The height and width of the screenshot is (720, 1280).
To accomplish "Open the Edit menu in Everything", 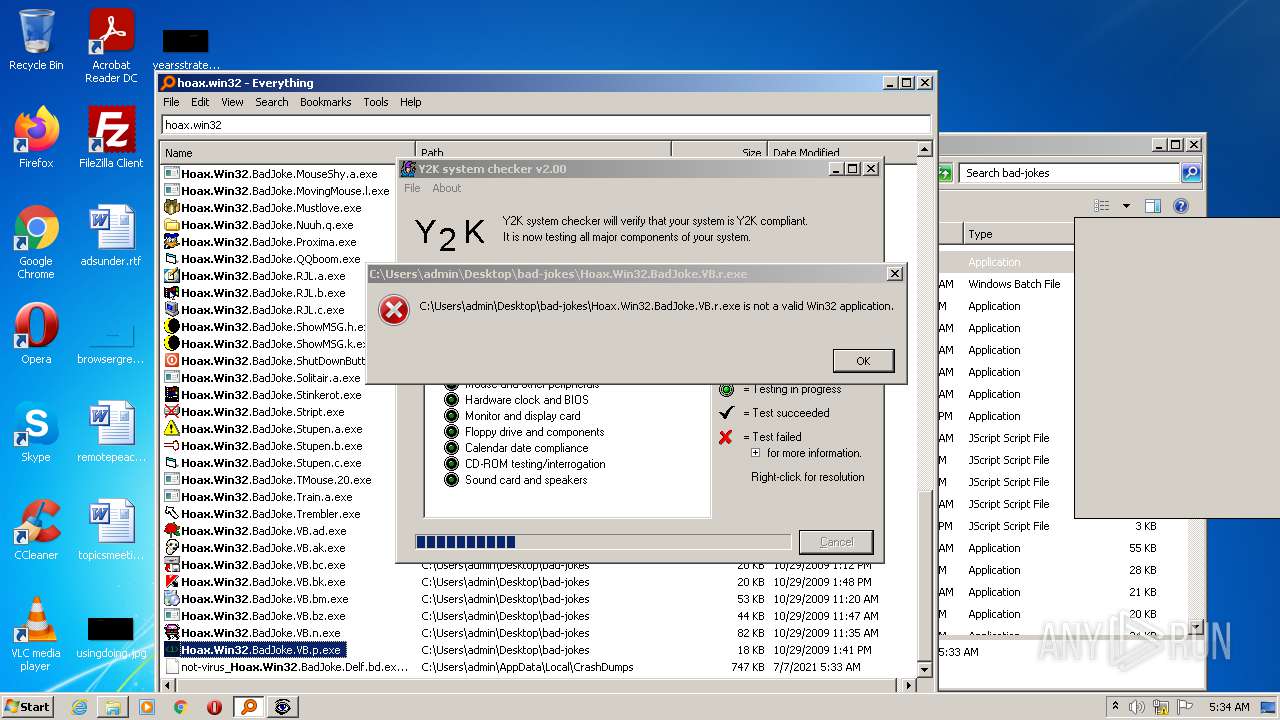I will (200, 102).
